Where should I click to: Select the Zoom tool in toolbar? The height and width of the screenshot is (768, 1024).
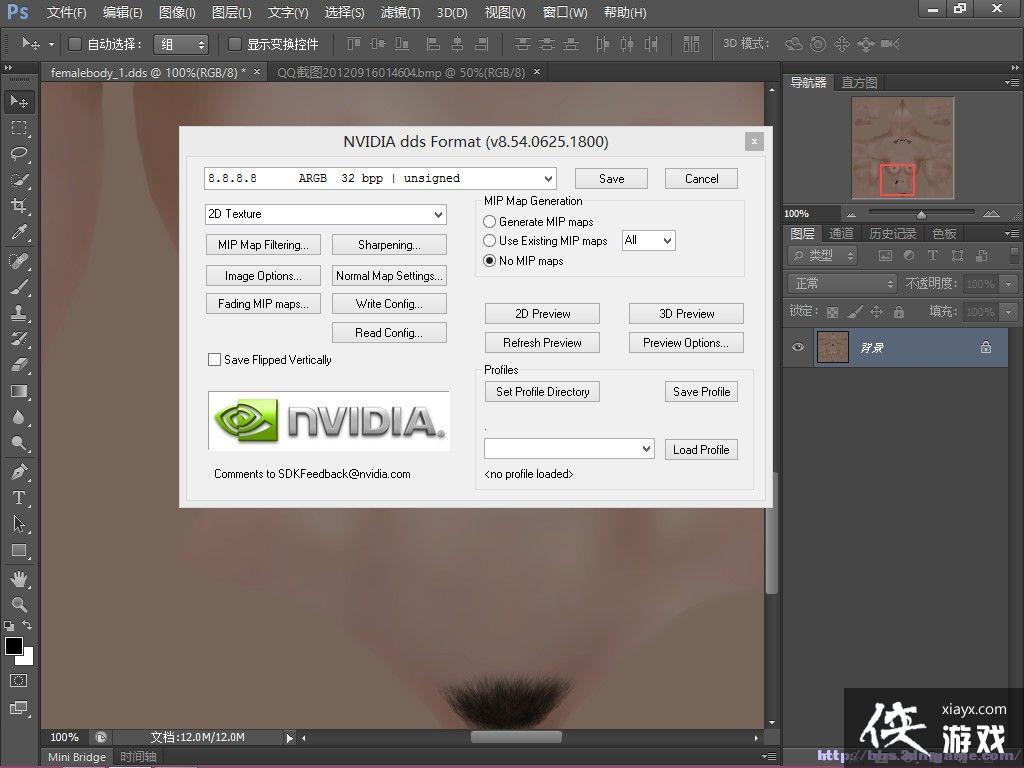click(18, 604)
